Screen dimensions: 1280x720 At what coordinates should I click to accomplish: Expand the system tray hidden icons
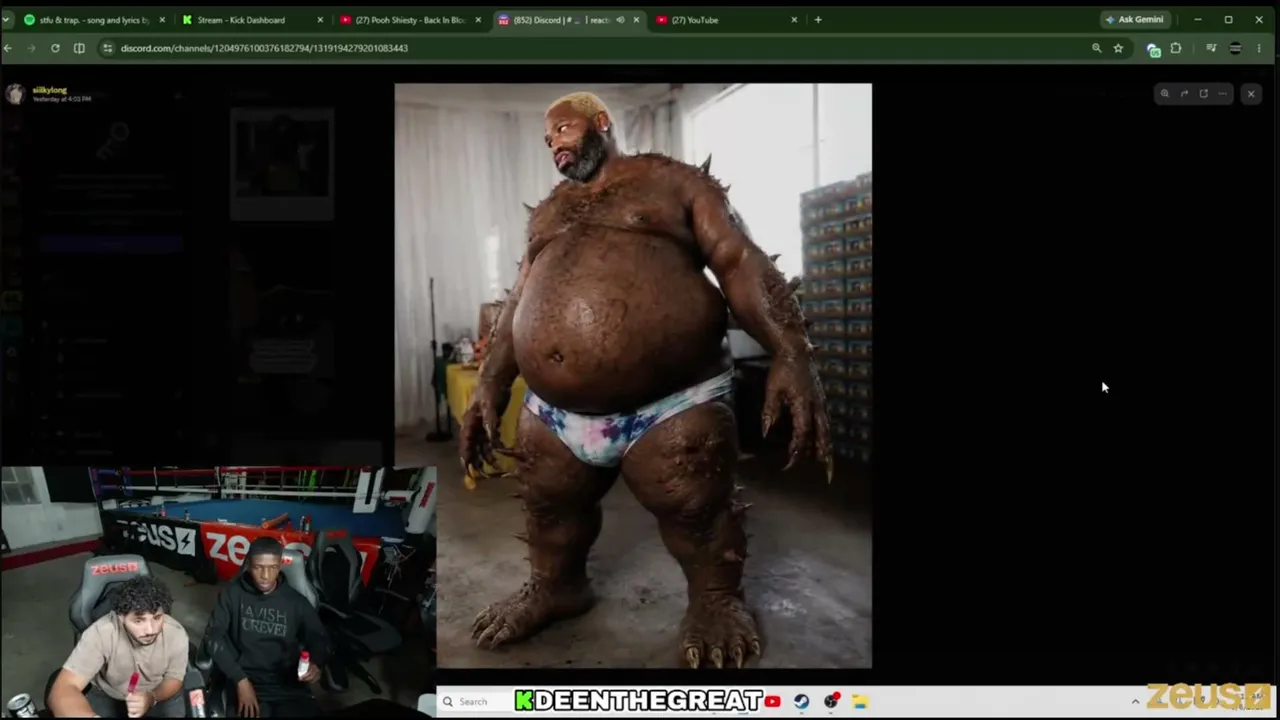1135,702
